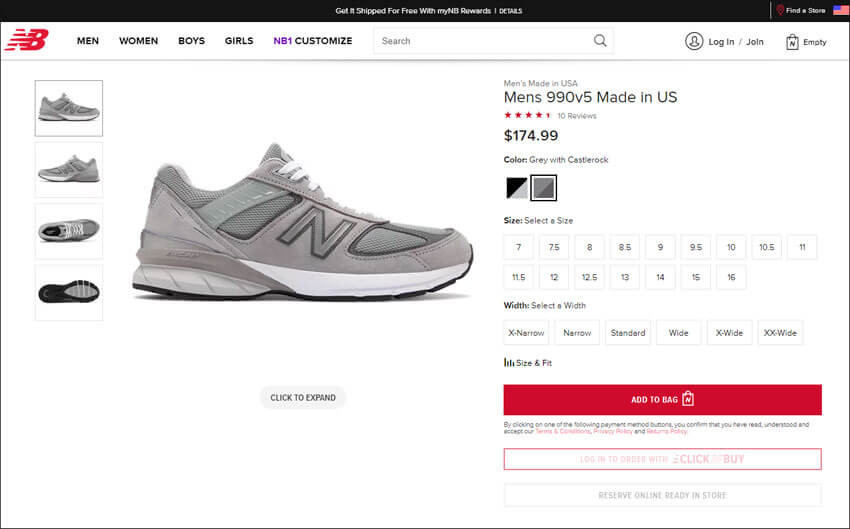Select the black and white color swatch
Image resolution: width=850 pixels, height=529 pixels.
517,187
